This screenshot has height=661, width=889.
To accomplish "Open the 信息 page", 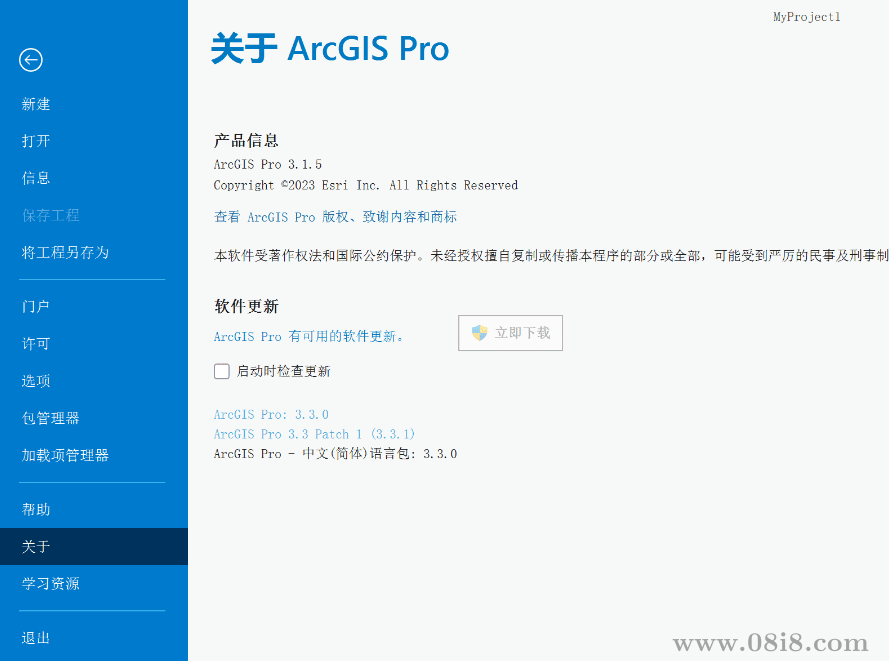I will pos(36,178).
